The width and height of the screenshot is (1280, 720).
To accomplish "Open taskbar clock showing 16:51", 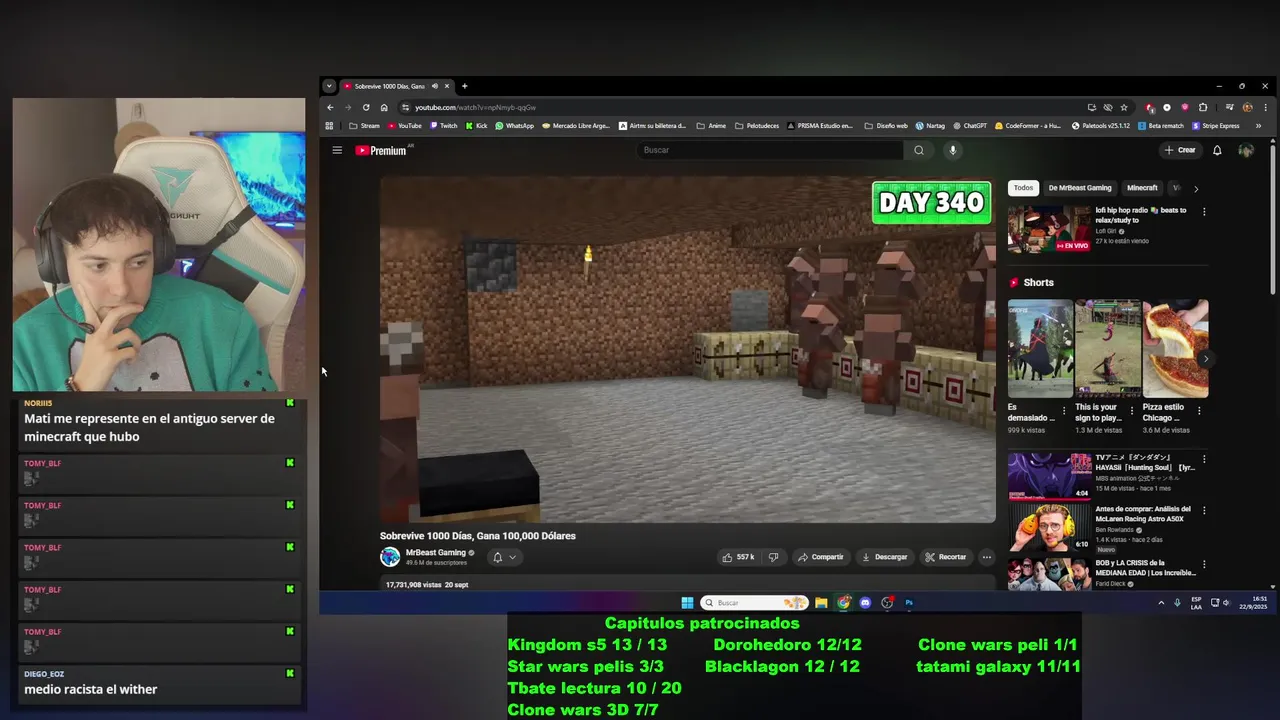I will (x=1254, y=603).
